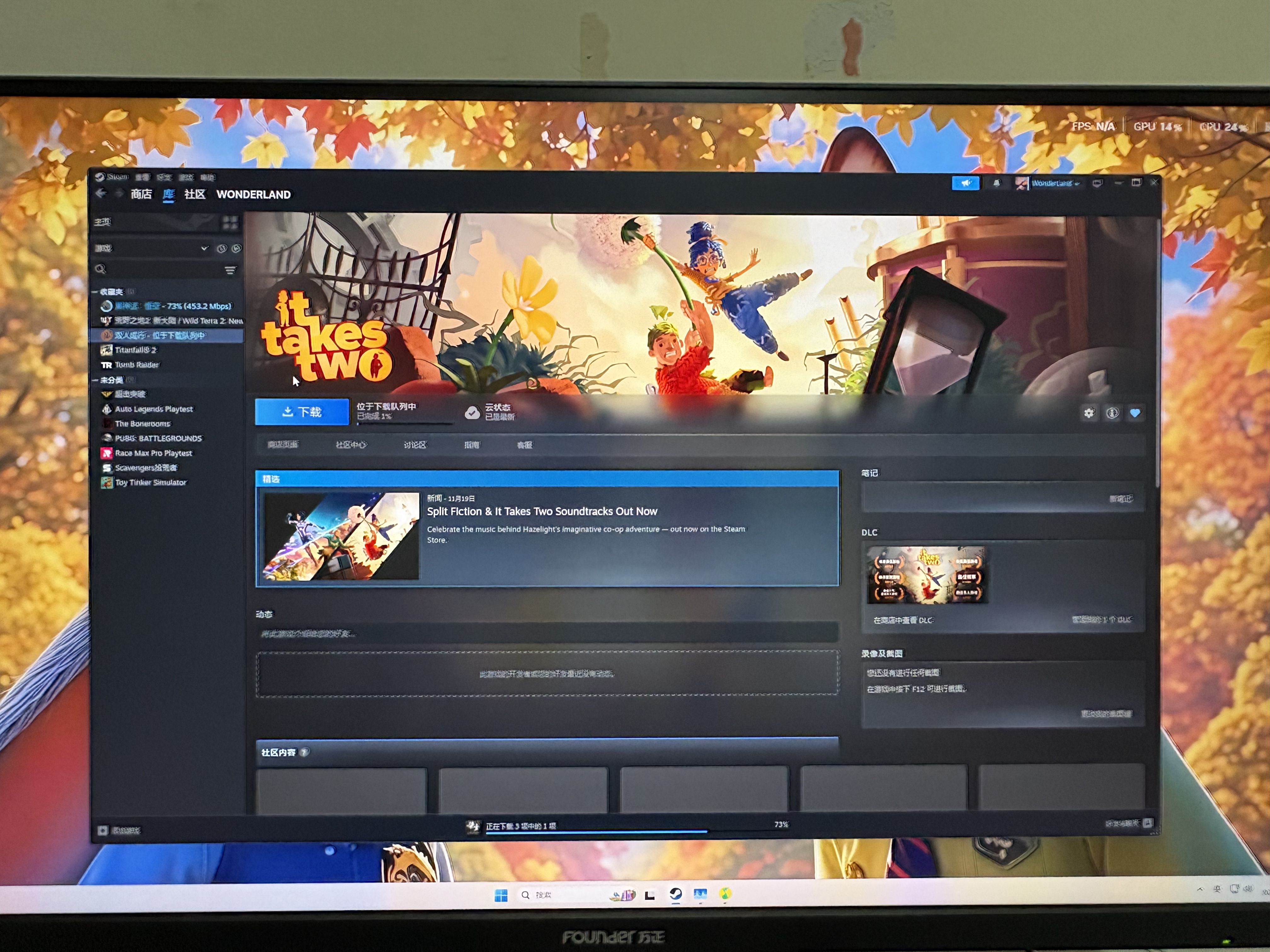1270x952 pixels.
Task: Open the blue announcements megaphone button
Action: [x=966, y=183]
